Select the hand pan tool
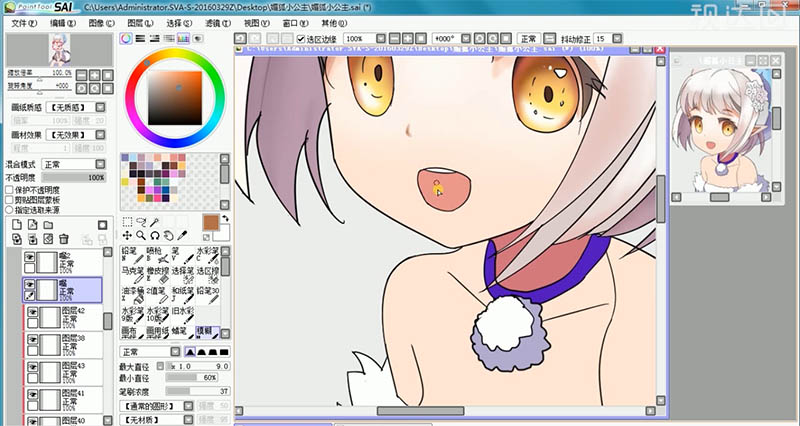This screenshot has width=800, height=426. 168,235
